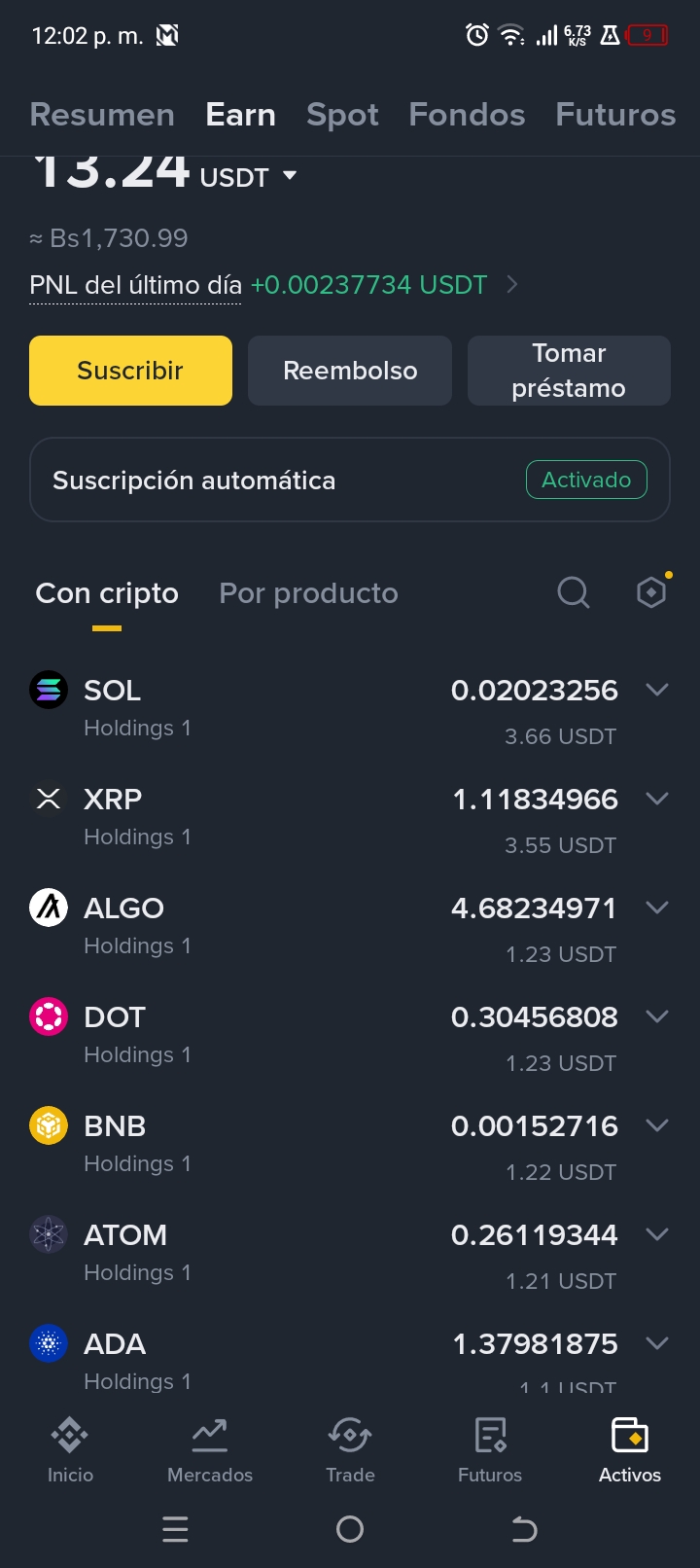The width and height of the screenshot is (700, 1568).
Task: Tap the Activos wallet icon
Action: (x=630, y=1434)
